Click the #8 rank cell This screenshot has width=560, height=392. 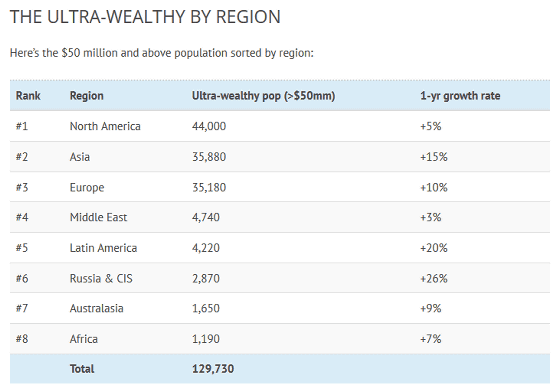coord(22,339)
